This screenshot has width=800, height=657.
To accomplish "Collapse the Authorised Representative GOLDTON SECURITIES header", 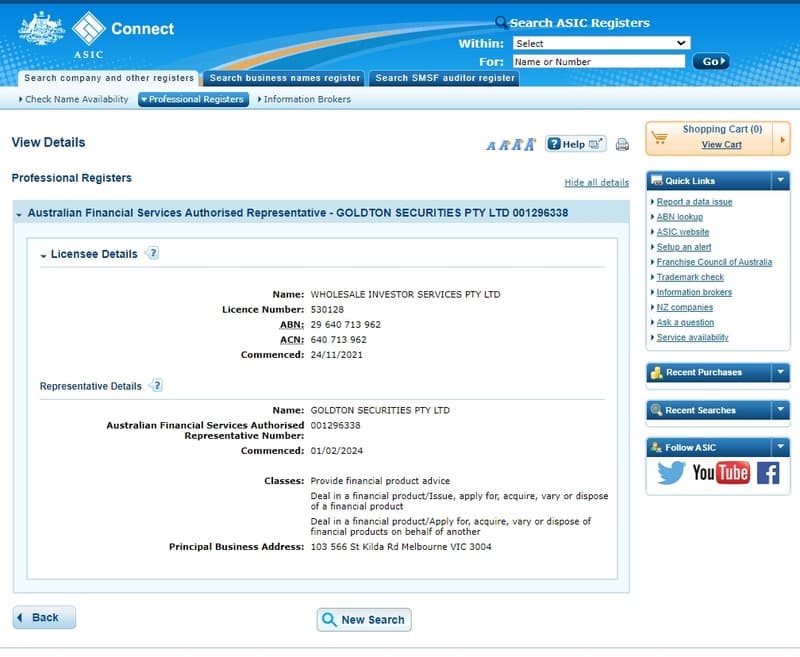I will click(x=19, y=215).
